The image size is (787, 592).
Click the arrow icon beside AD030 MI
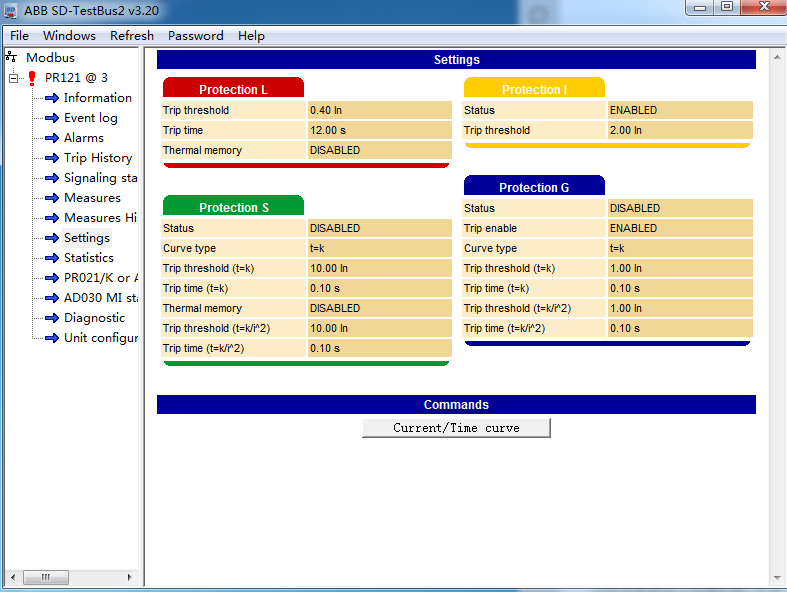pos(52,298)
